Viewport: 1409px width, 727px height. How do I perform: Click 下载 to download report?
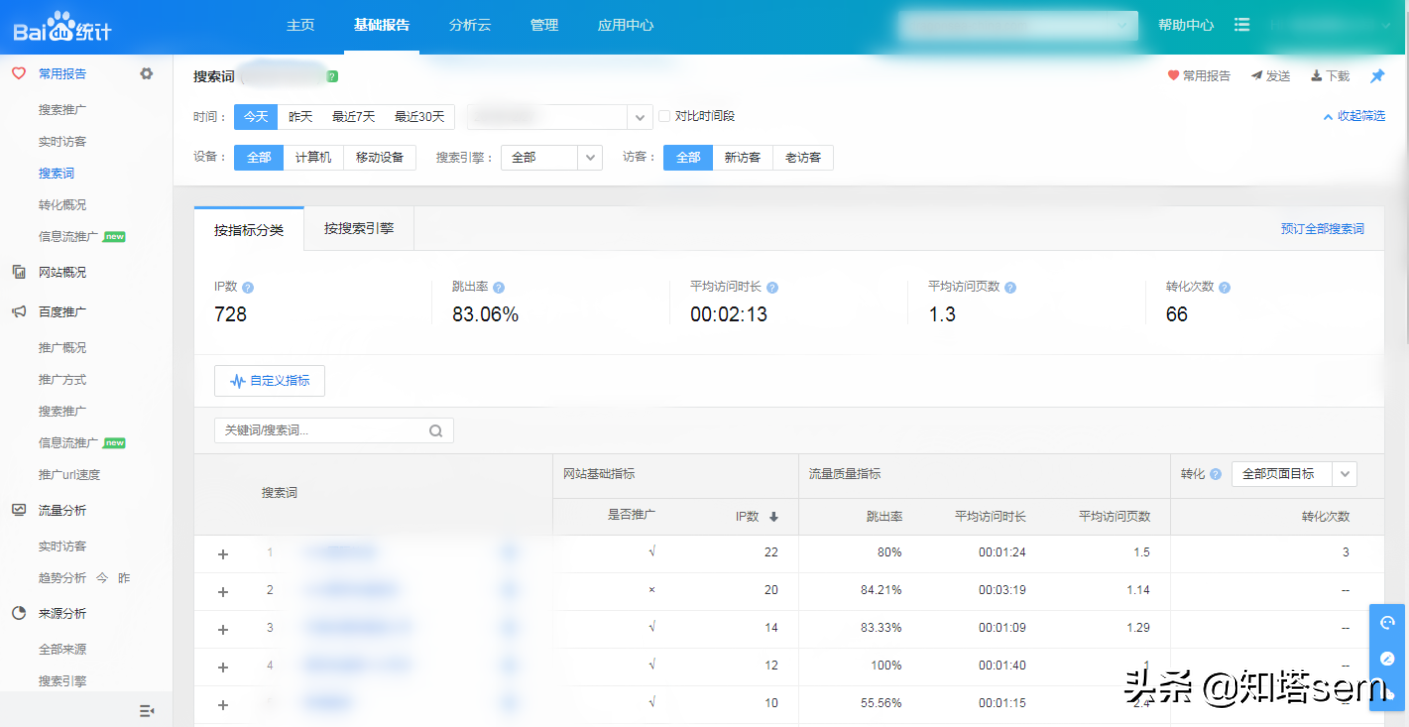[1330, 76]
